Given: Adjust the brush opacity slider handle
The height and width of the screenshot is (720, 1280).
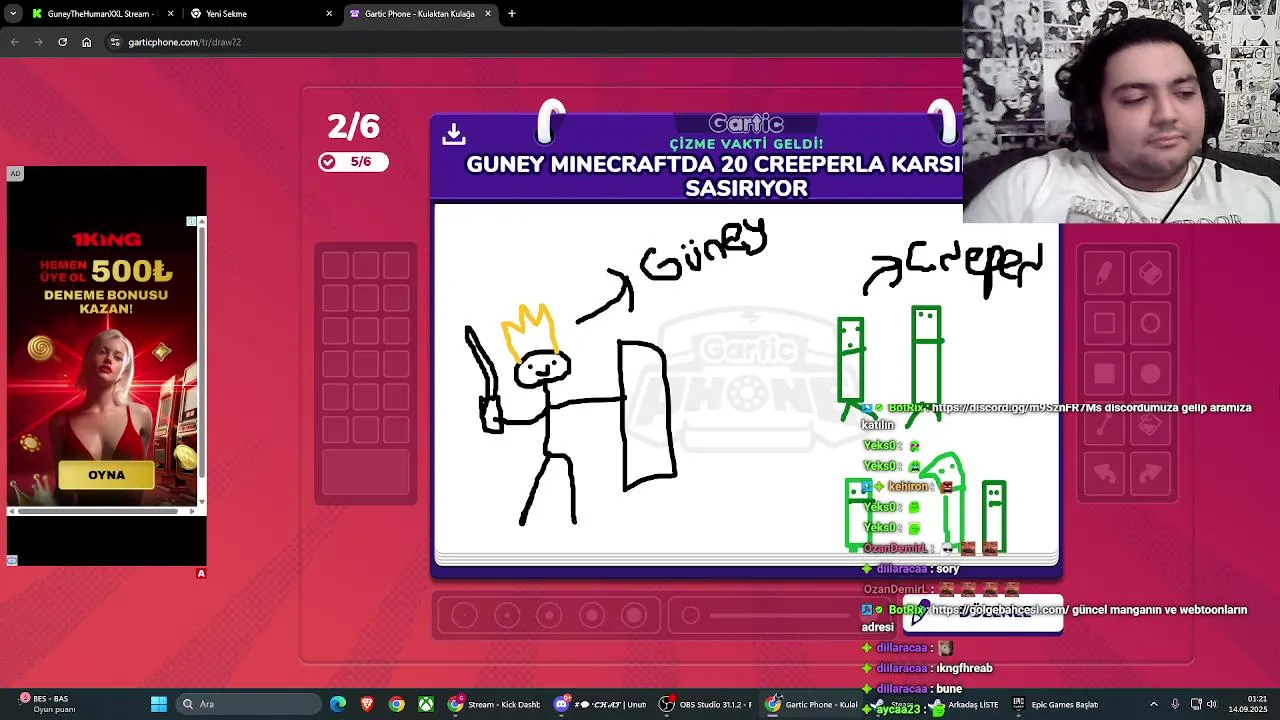Looking at the screenshot, I should (x=690, y=615).
